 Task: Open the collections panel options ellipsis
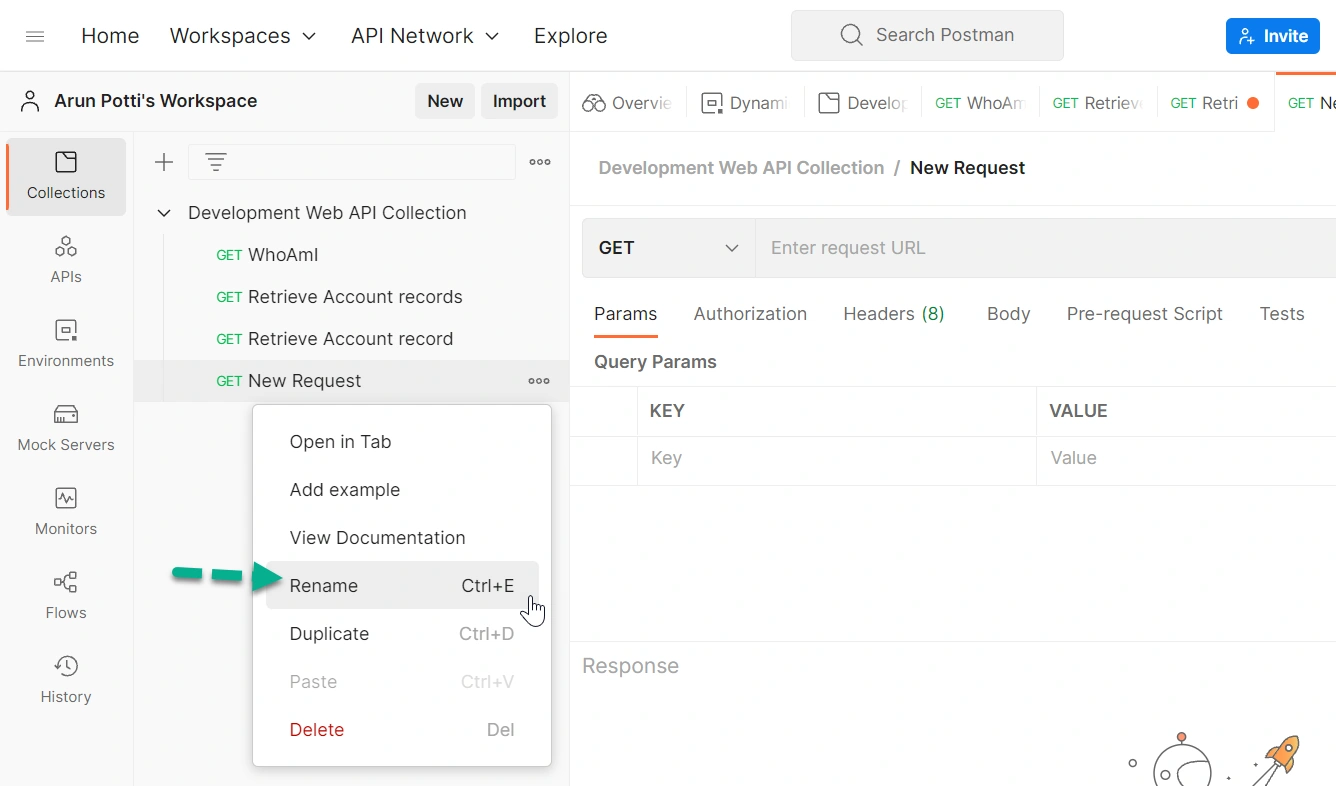(540, 162)
